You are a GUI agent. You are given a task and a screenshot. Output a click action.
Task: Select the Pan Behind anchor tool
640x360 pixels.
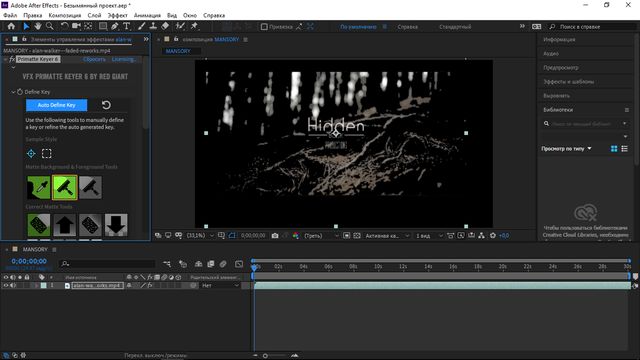(88, 26)
